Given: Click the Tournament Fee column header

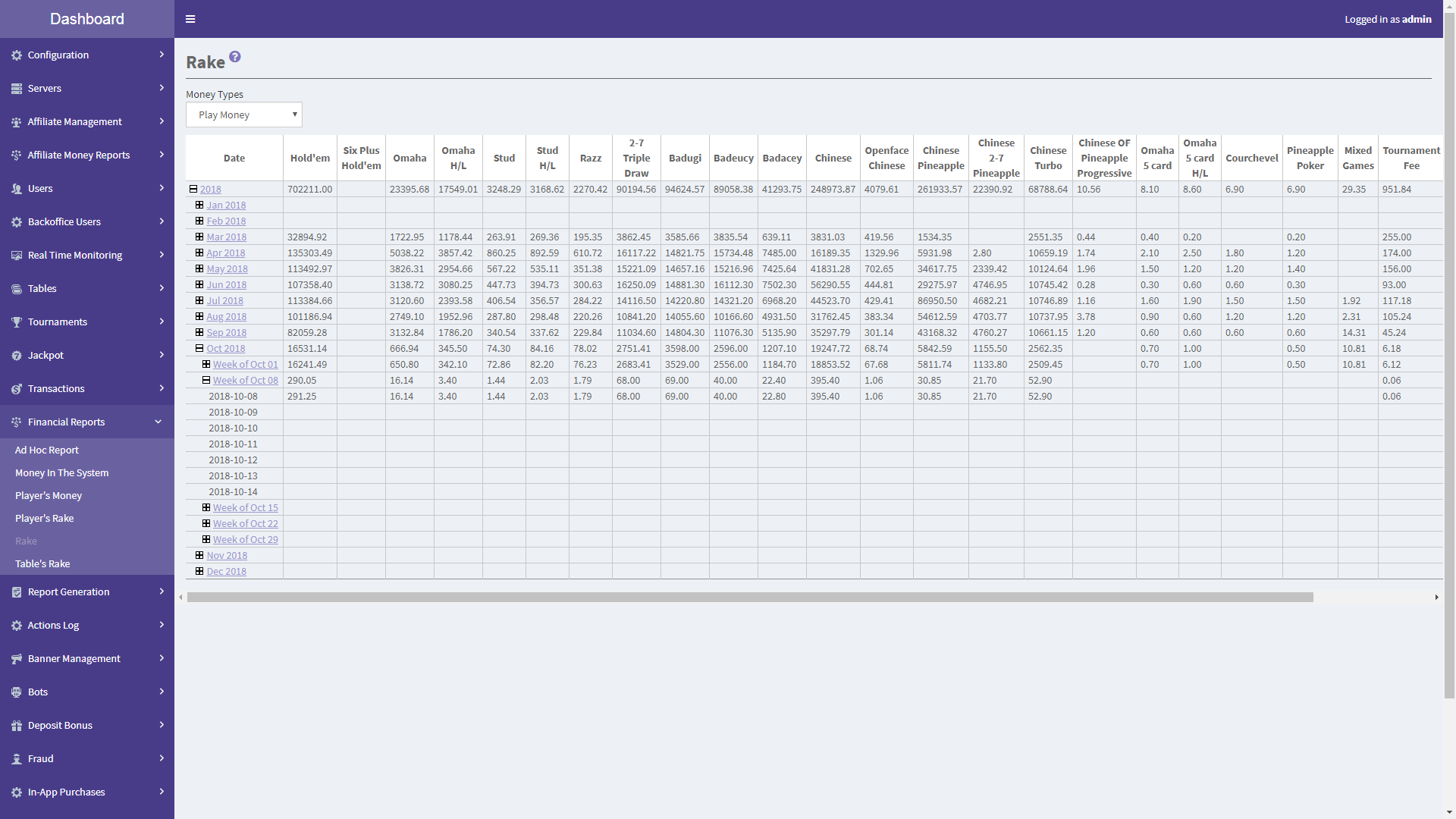Looking at the screenshot, I should click(1411, 158).
